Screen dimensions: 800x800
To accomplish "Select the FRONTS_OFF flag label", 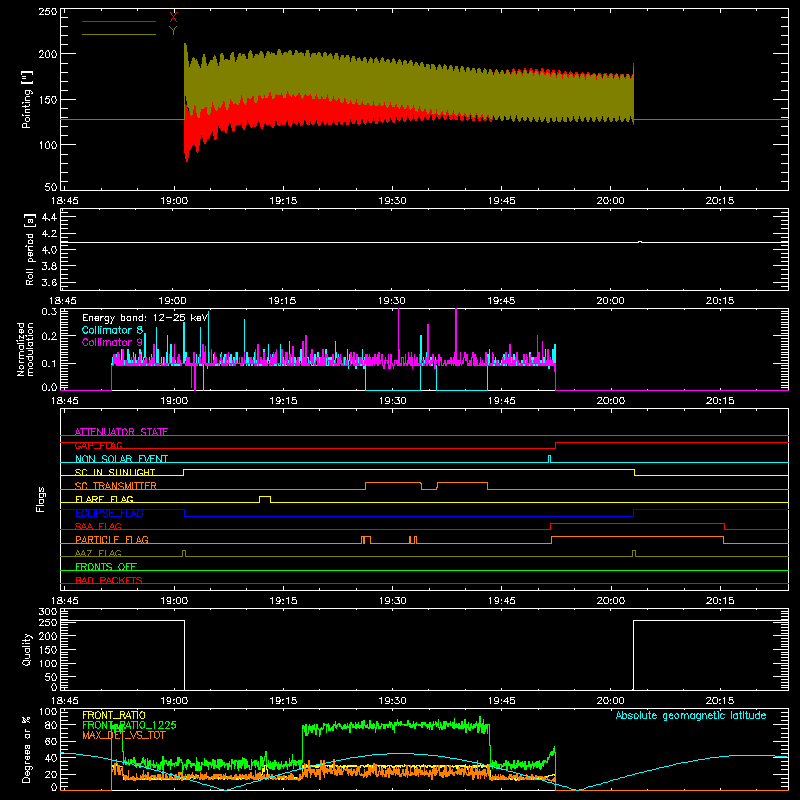I will 106,566.
